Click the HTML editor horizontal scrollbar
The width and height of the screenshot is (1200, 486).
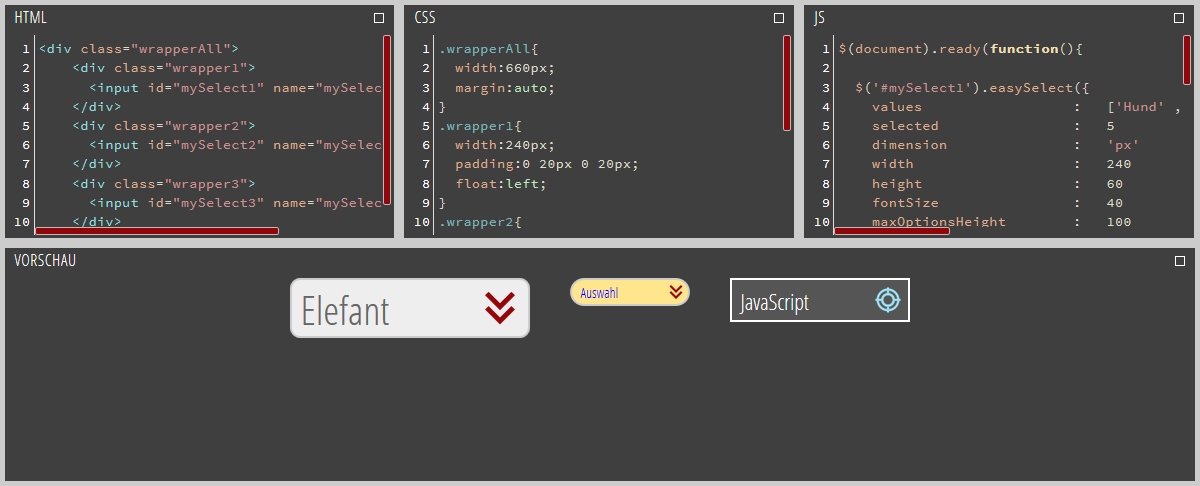157,231
